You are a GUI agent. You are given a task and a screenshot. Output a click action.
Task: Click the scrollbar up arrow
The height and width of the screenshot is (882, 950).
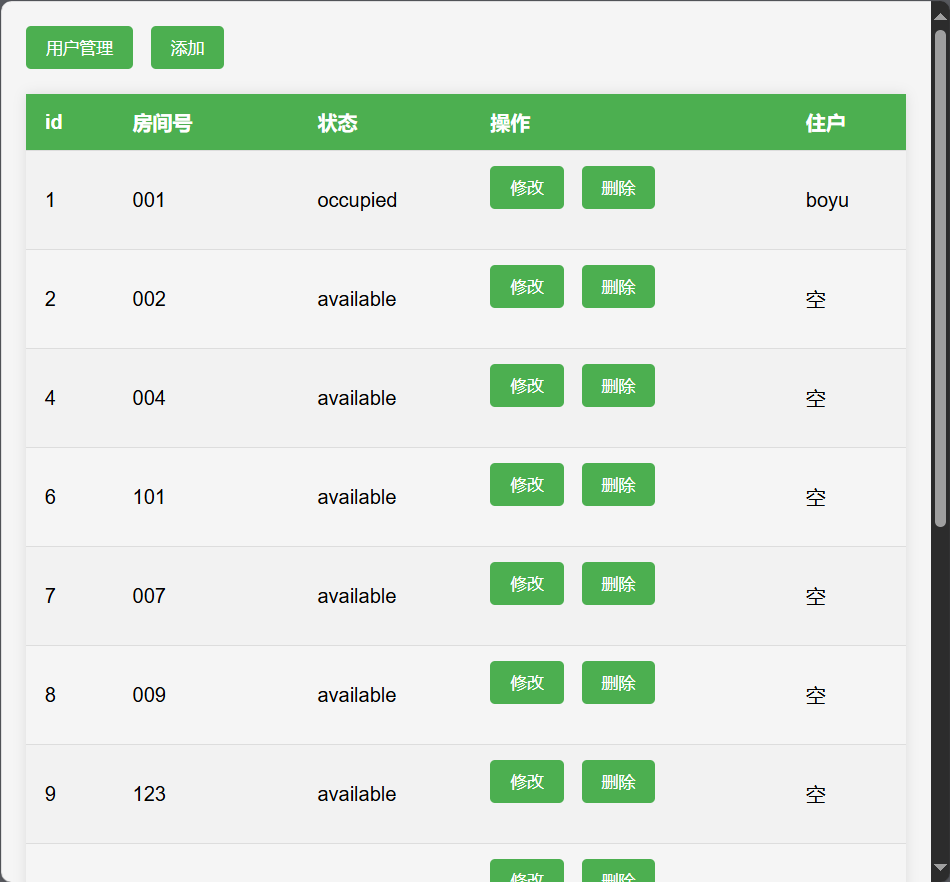coord(940,16)
